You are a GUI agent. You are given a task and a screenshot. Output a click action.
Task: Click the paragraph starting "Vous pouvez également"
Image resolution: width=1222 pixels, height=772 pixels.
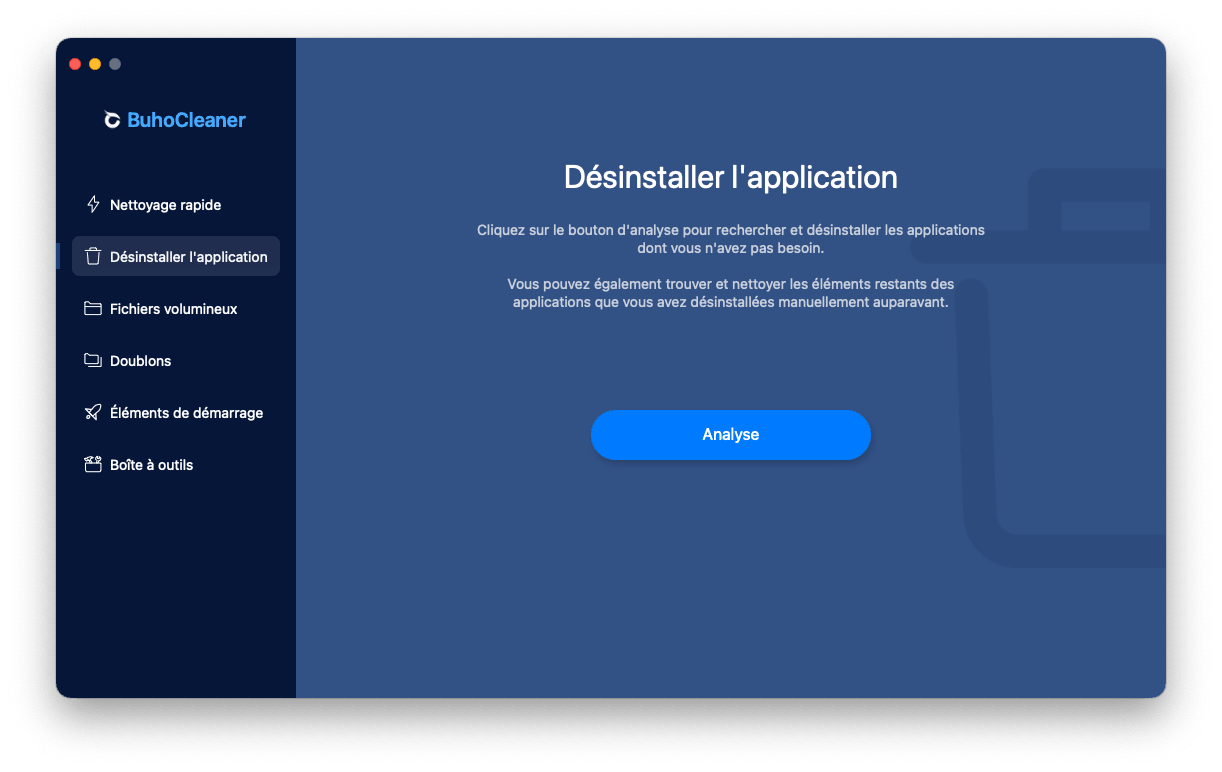point(731,293)
